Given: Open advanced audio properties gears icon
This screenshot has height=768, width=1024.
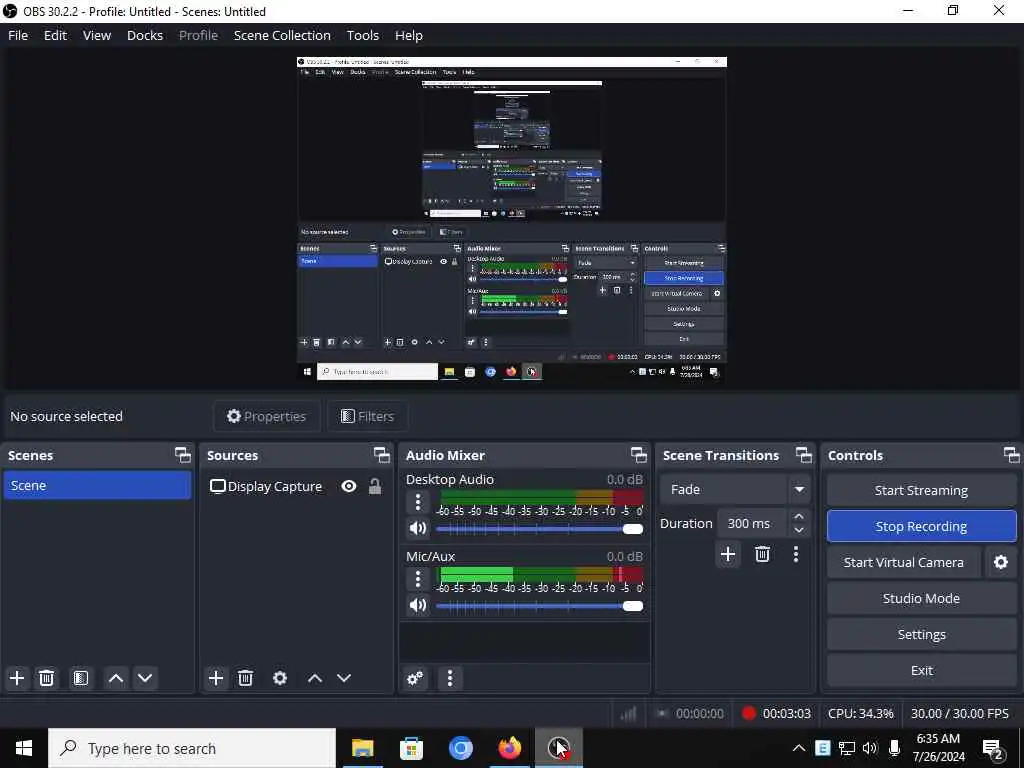Looking at the screenshot, I should click(x=415, y=678).
